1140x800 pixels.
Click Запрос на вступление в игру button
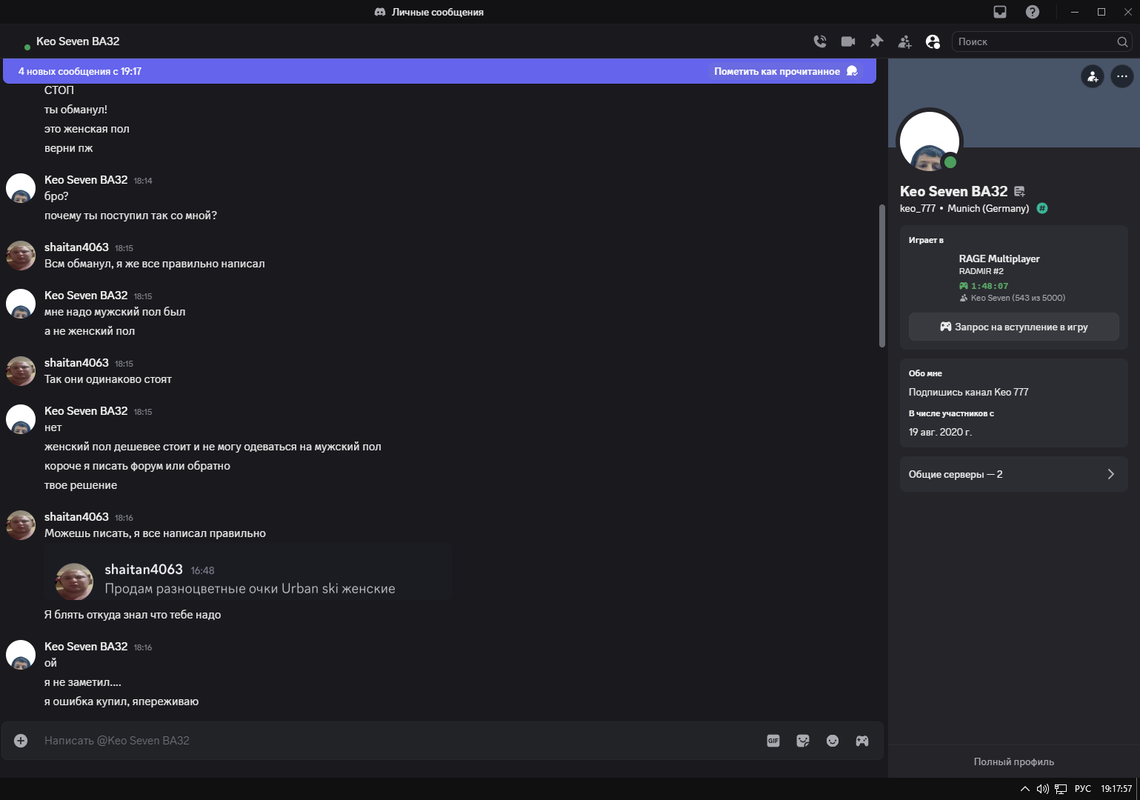pyautogui.click(x=1013, y=327)
